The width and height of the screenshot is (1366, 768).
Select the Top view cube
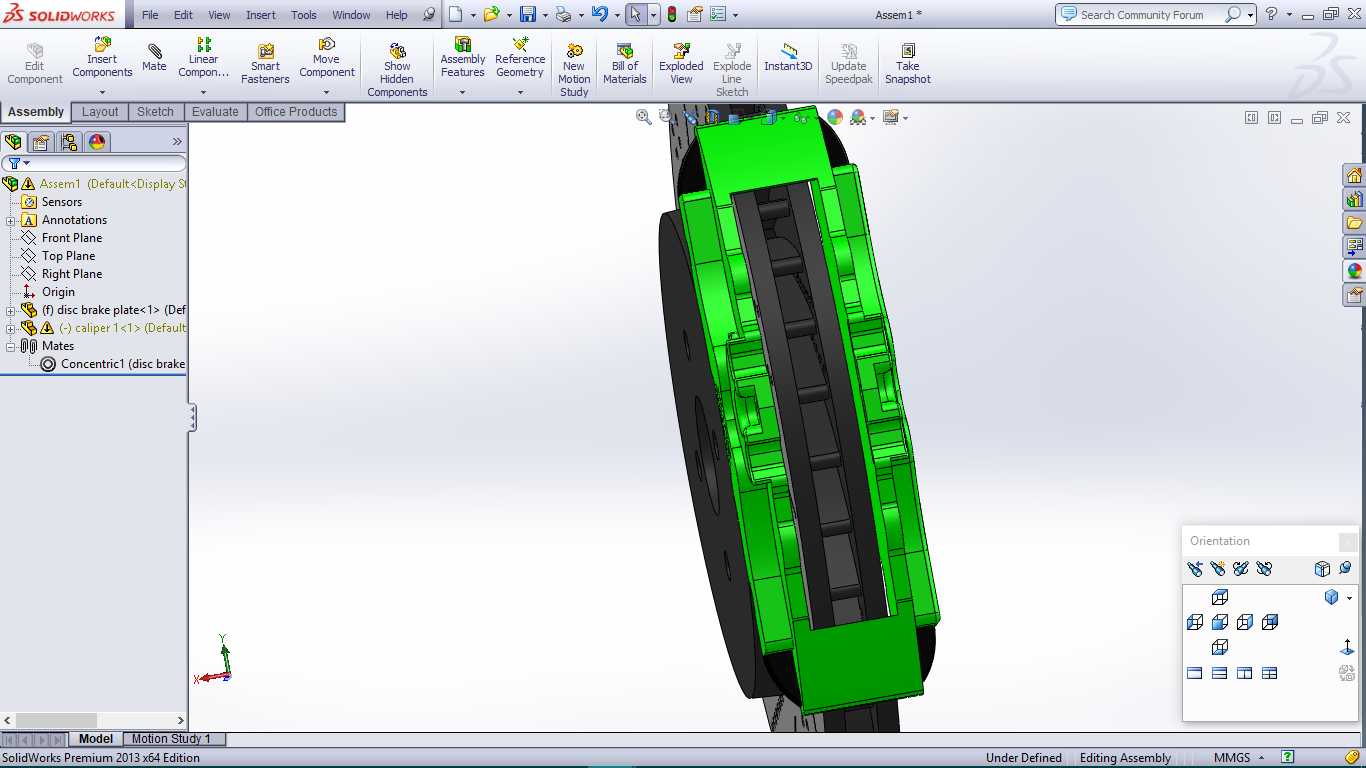pyautogui.click(x=1220, y=597)
